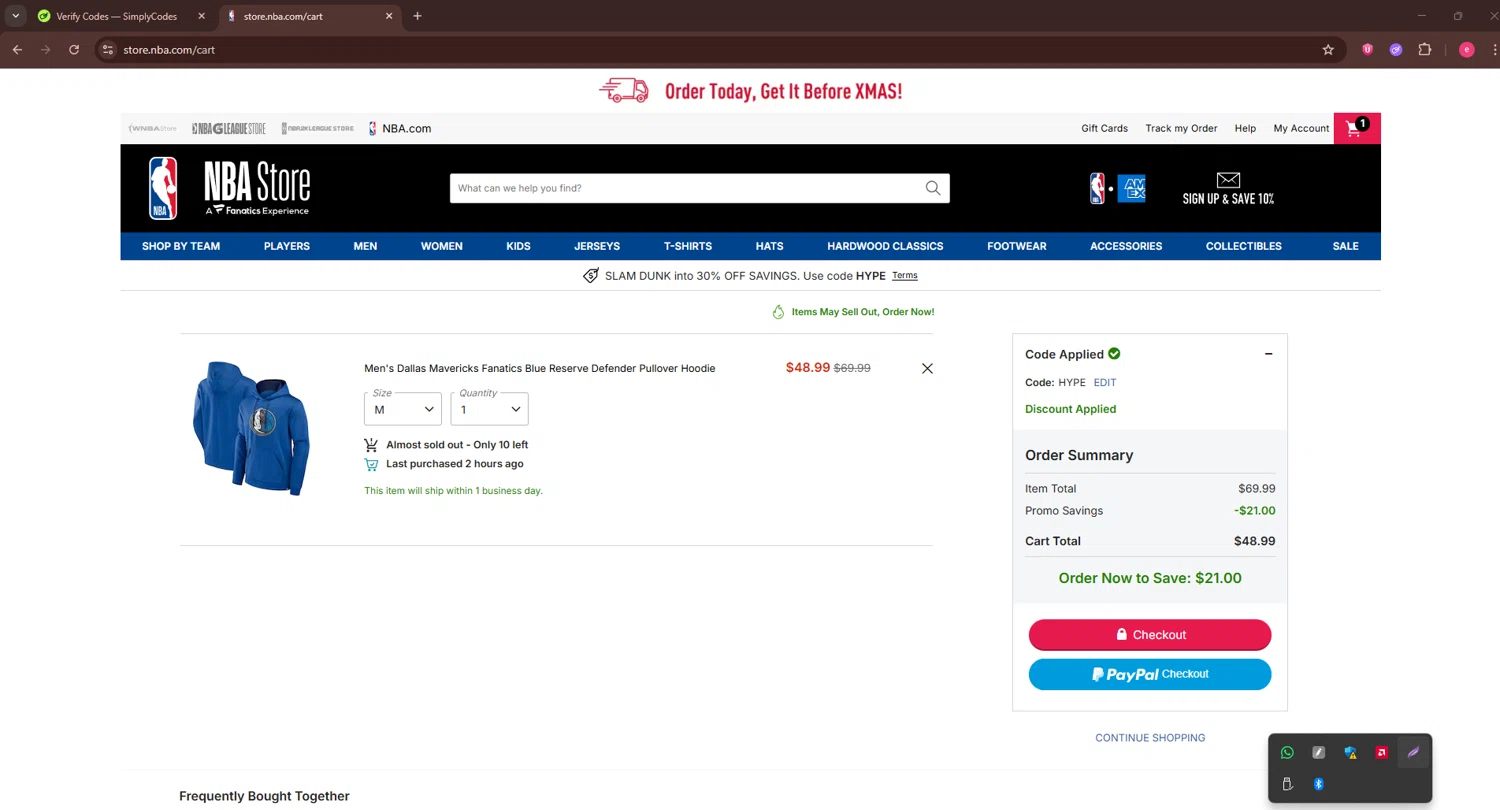The image size is (1500, 810).
Task: Open the Size dropdown
Action: [403, 409]
